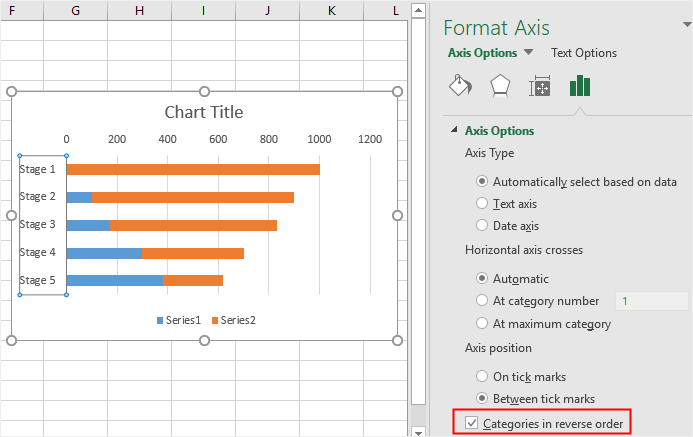Select column I header
693x437 pixels.
tap(203, 10)
